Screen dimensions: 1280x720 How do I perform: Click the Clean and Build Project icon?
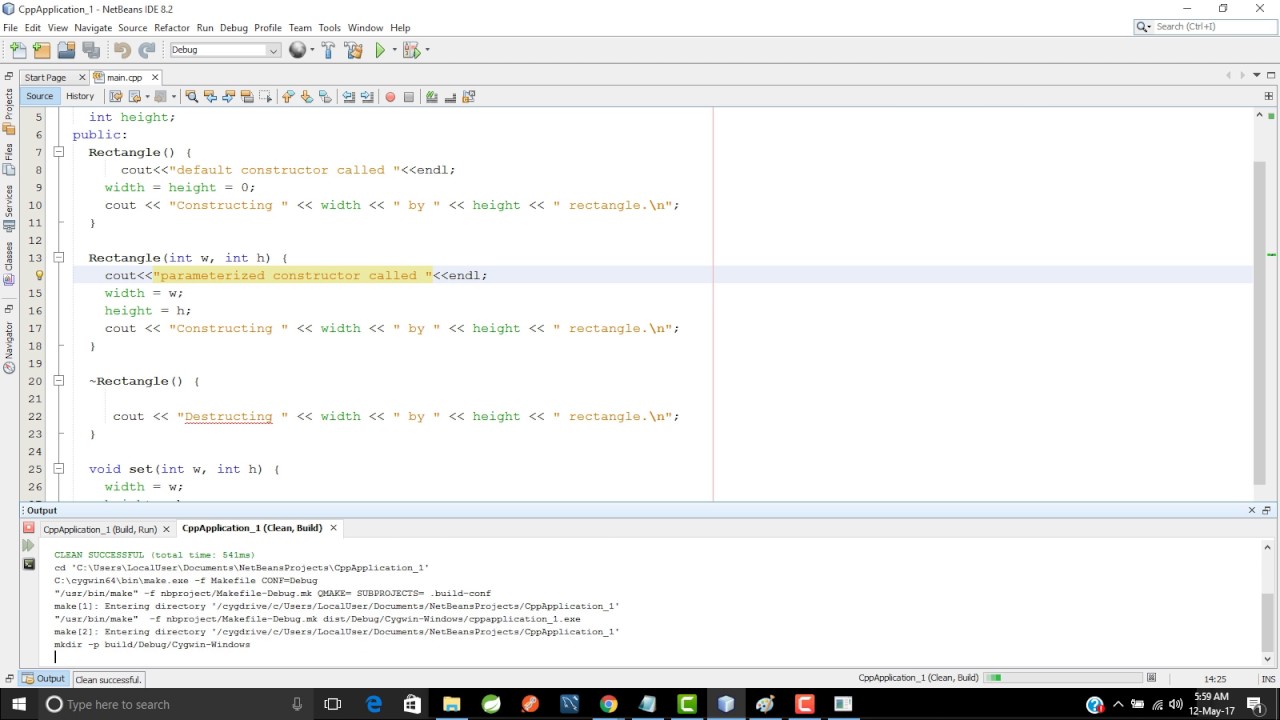353,50
